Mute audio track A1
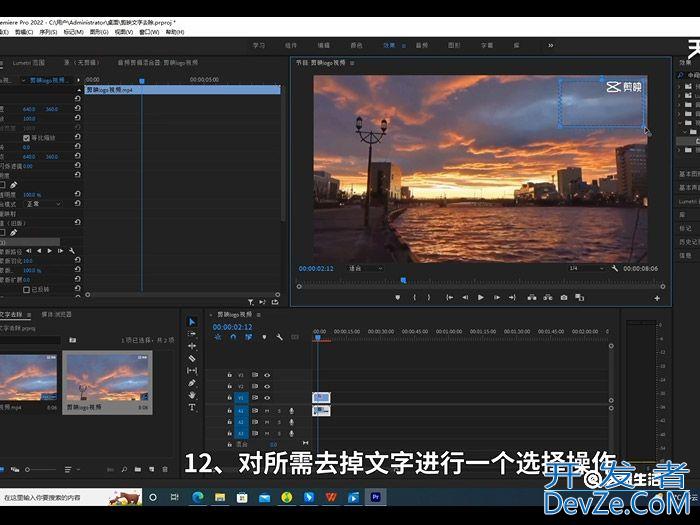 tap(267, 411)
